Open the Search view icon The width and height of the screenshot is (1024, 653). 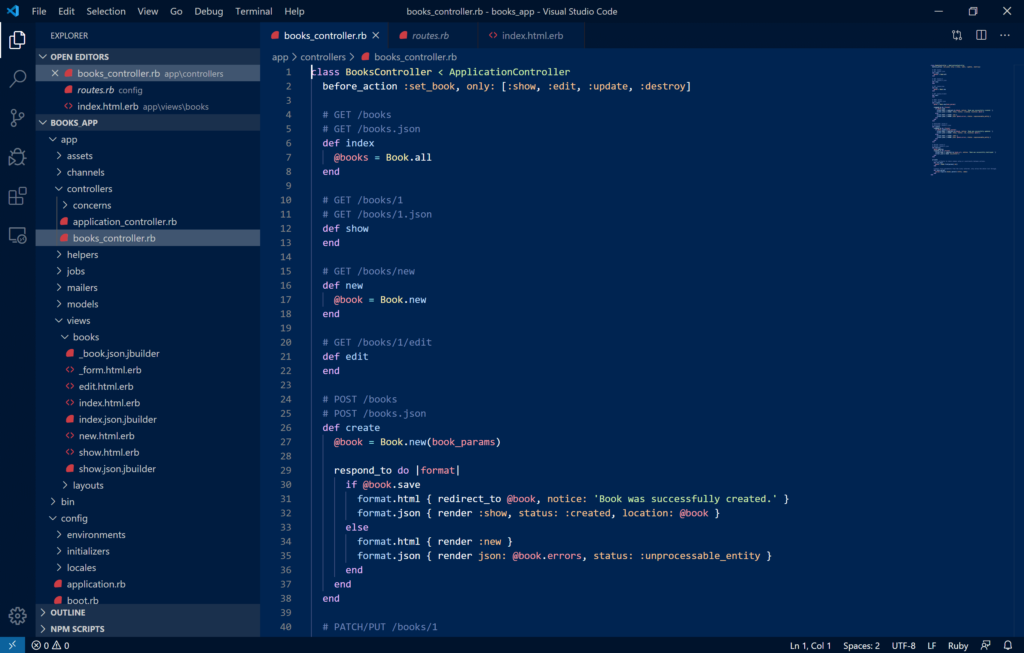click(x=17, y=78)
